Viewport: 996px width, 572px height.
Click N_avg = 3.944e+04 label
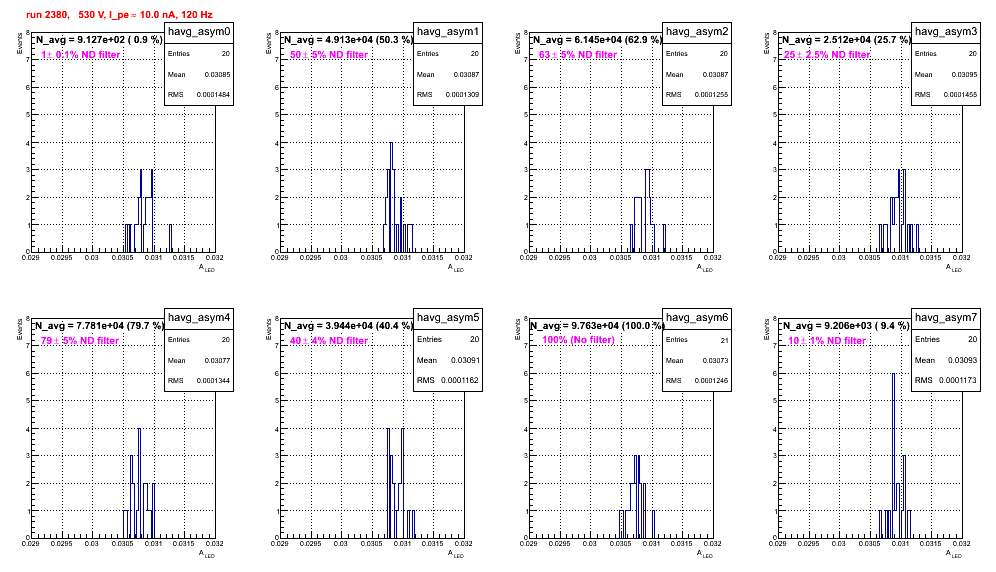coord(348,325)
